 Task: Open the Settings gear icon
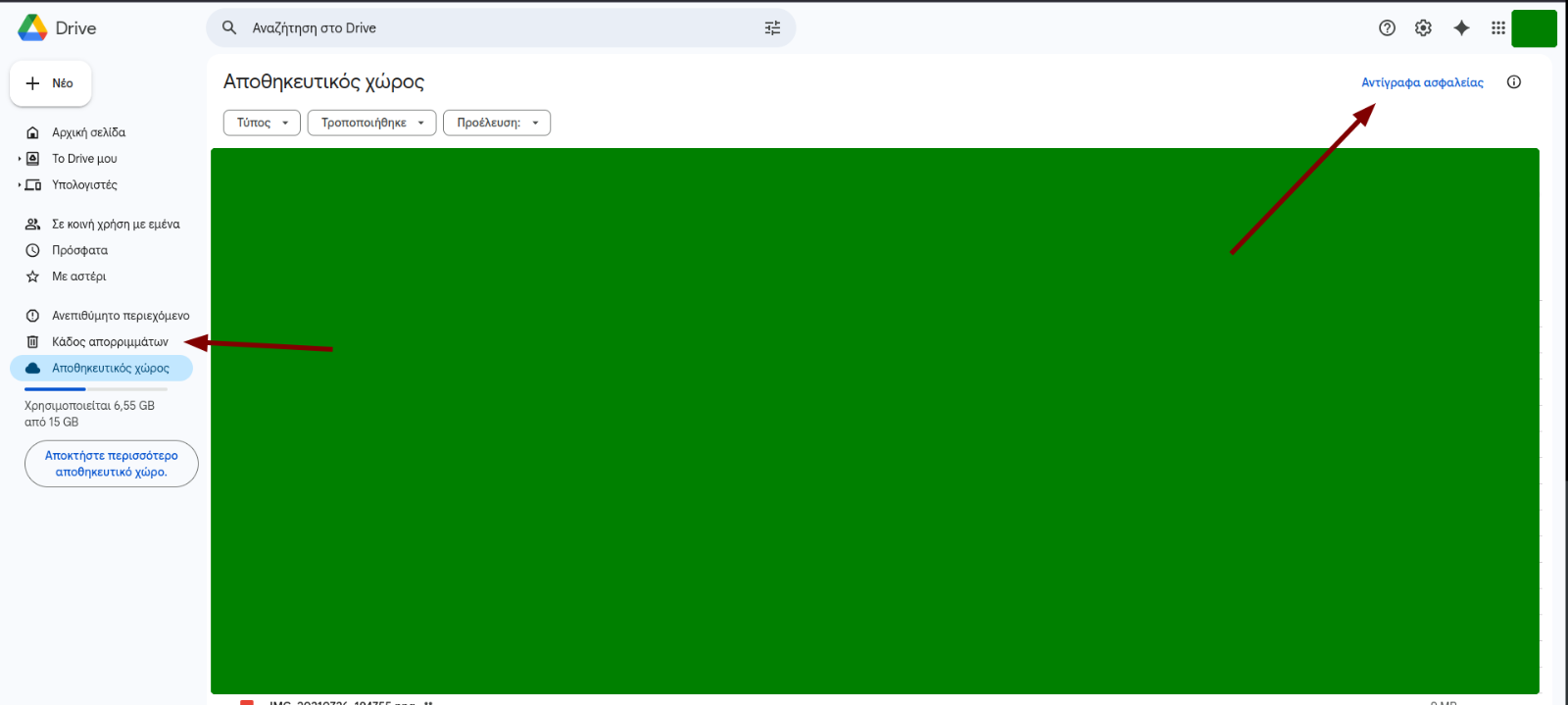click(1423, 28)
